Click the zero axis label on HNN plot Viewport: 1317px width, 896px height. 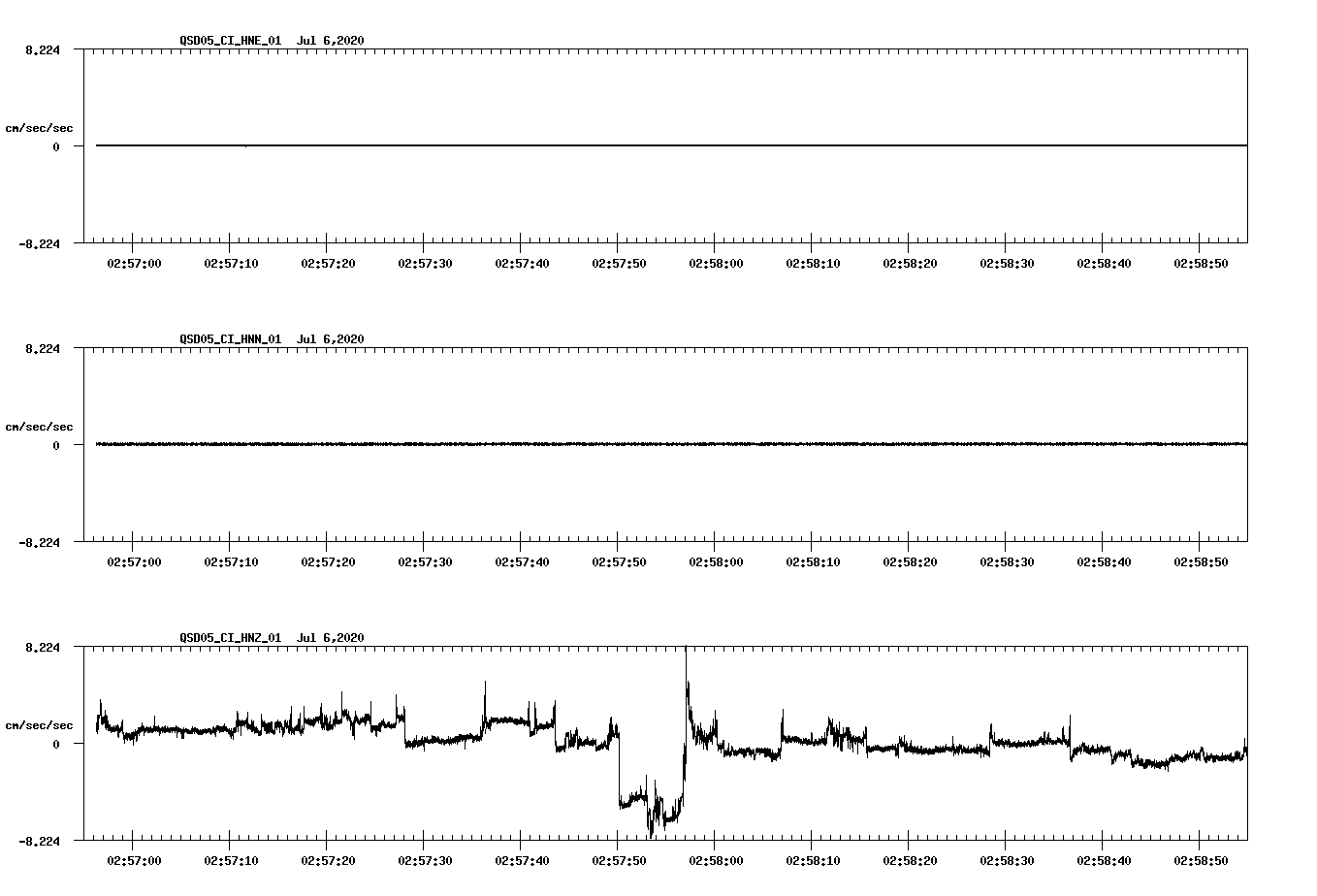pos(56,446)
